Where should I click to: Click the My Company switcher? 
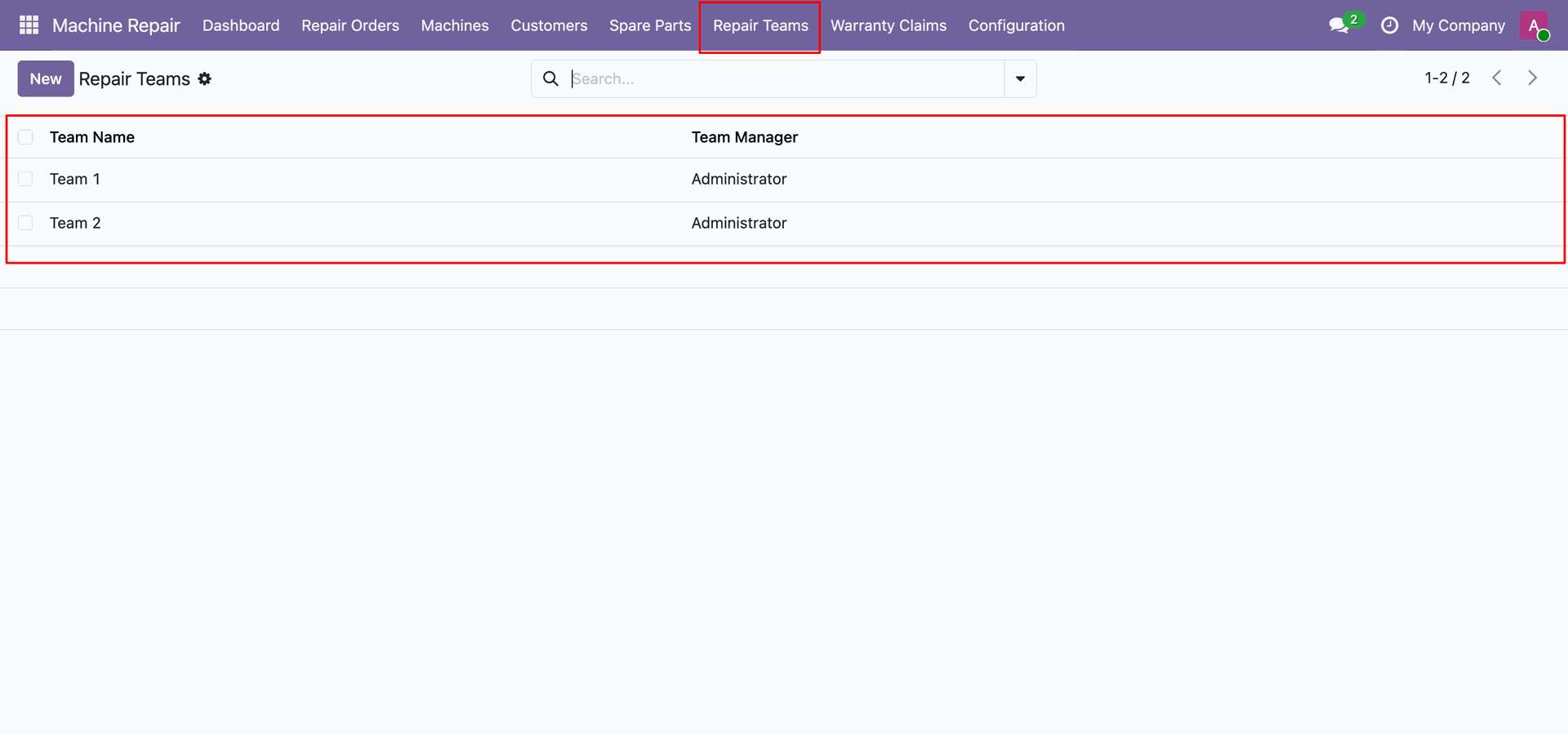[1459, 25]
